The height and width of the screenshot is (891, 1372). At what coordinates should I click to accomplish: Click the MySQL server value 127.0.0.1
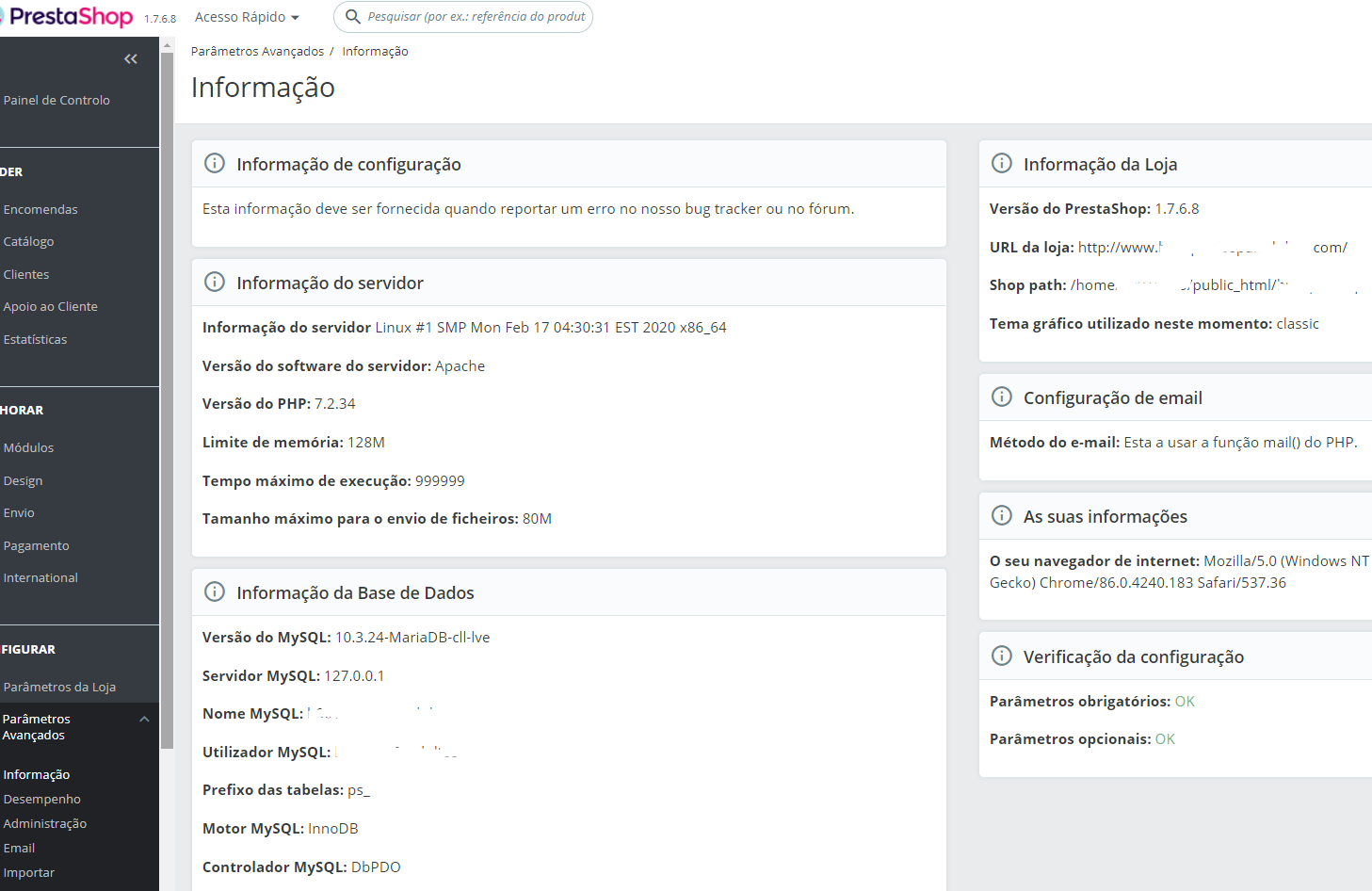[354, 675]
